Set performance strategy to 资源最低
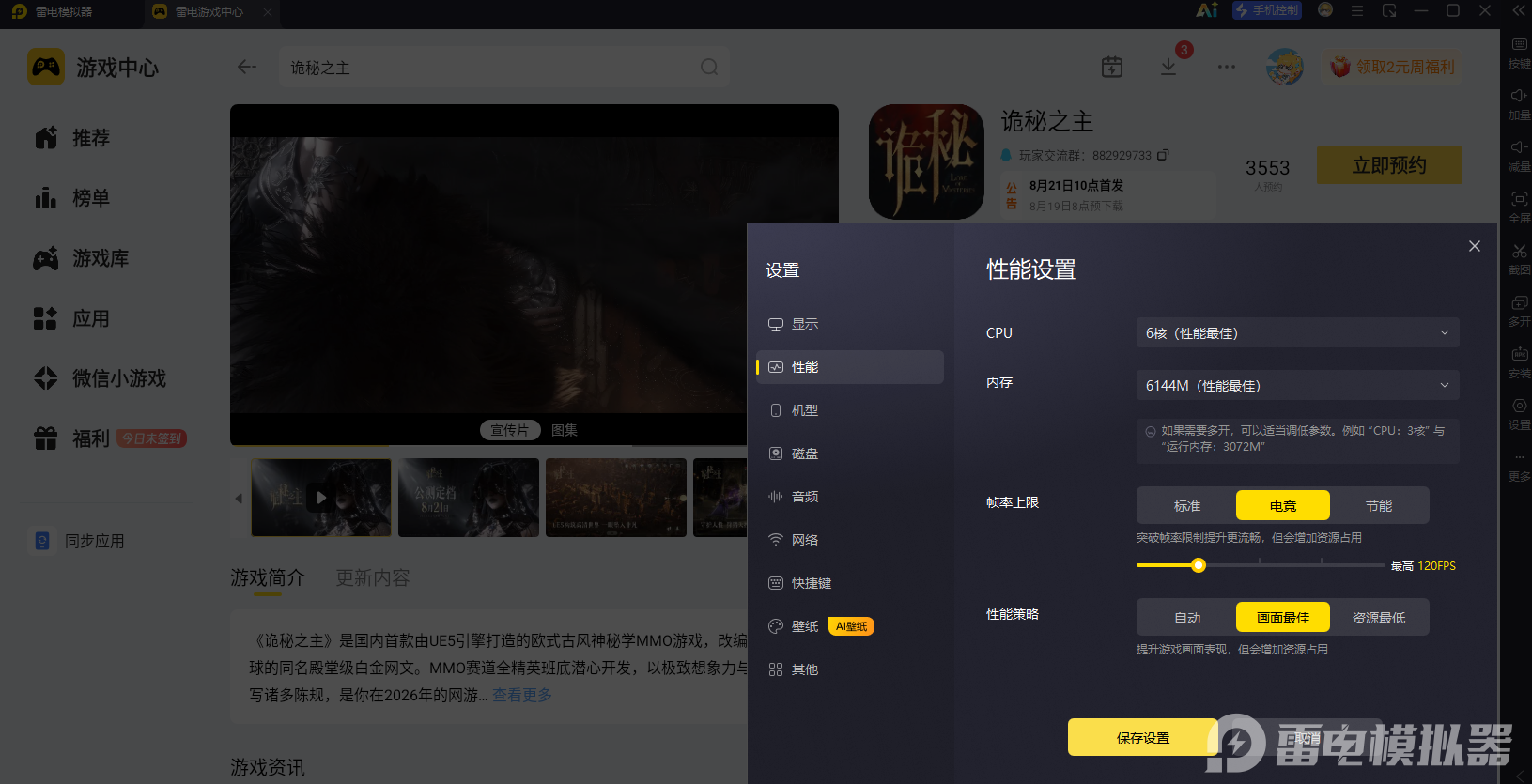Screen dimensions: 1532x784 (x=1379, y=618)
